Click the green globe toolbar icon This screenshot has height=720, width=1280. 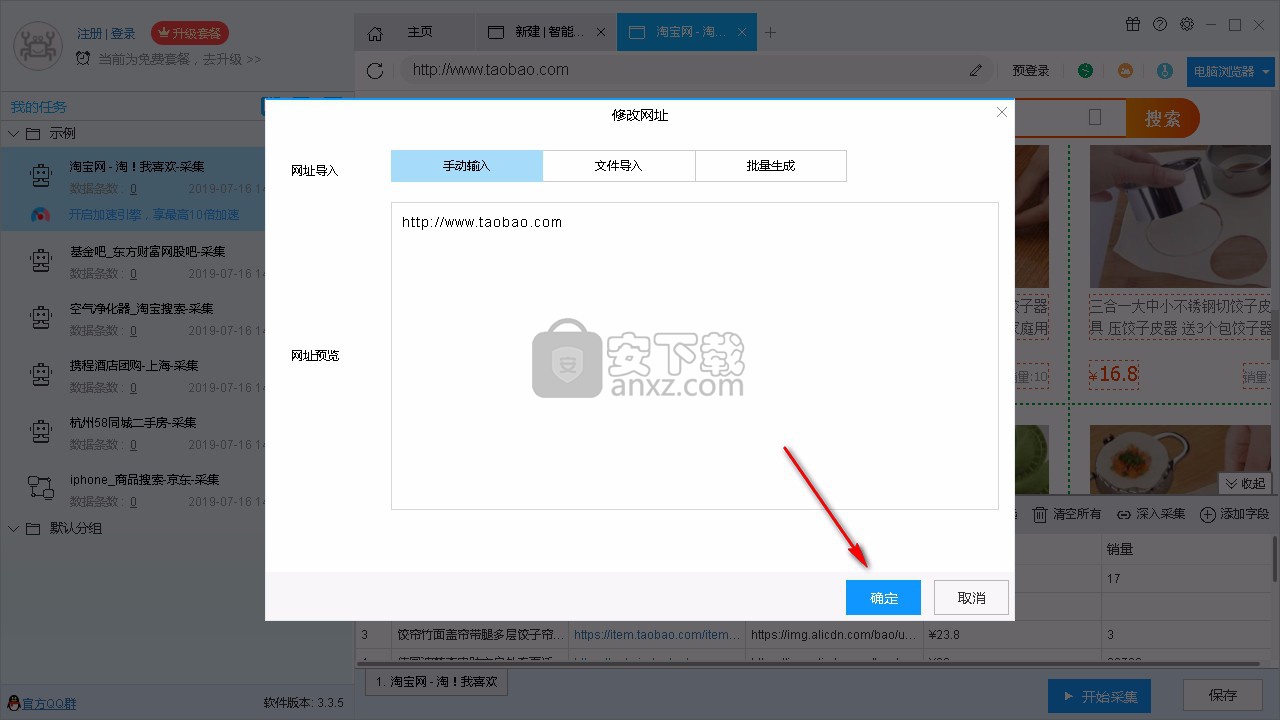tap(1085, 71)
